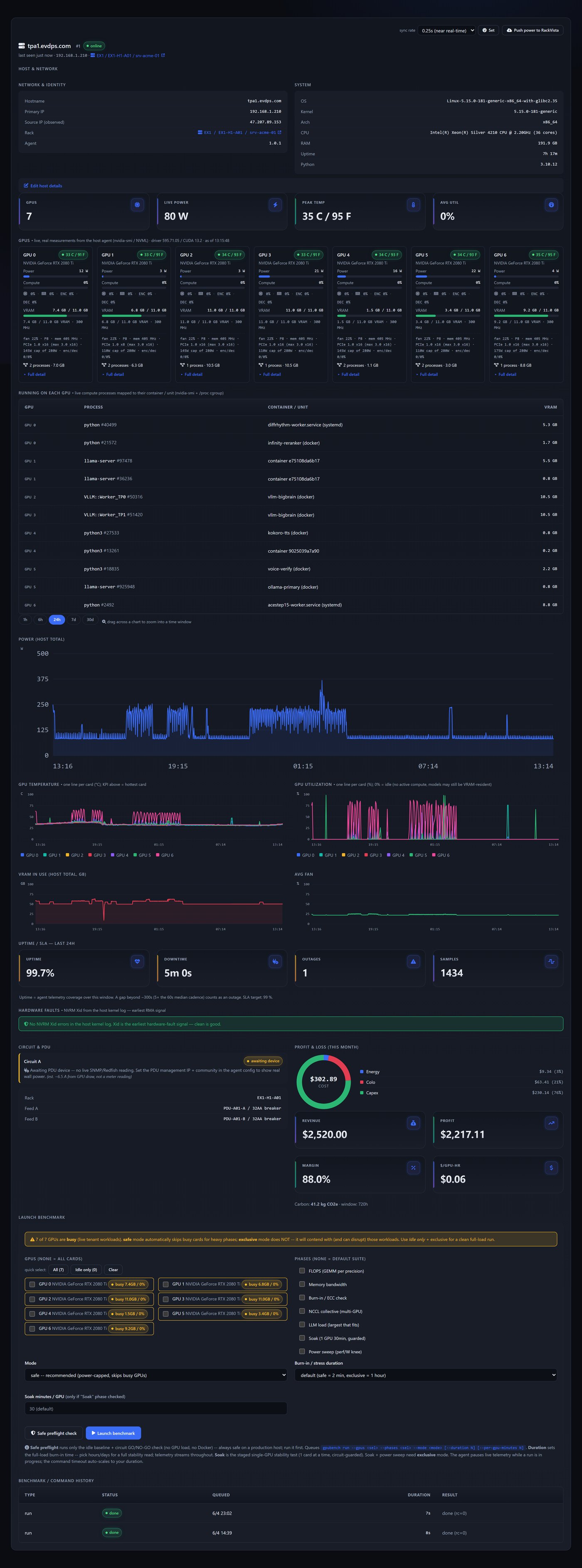Viewport: 582px width, 1568px height.
Task: Click the GPU 6 process icon
Action: [497, 365]
